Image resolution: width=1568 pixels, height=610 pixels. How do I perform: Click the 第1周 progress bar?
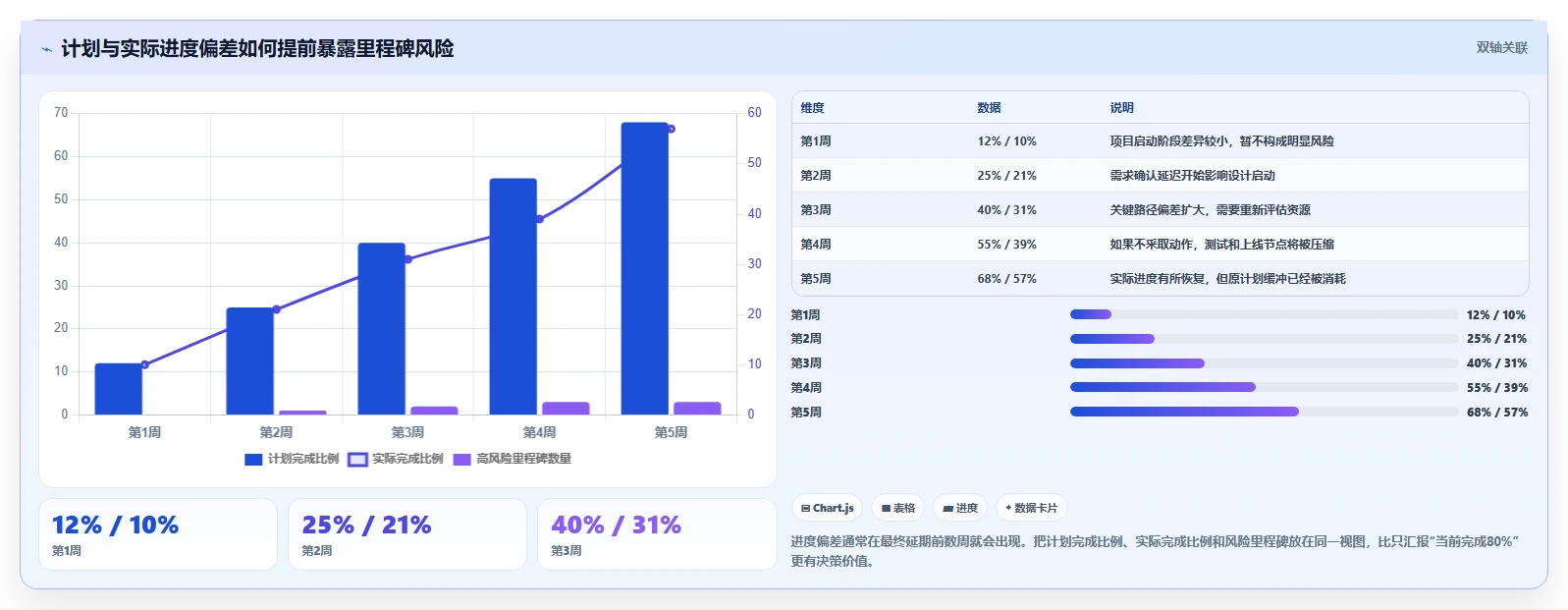pyautogui.click(x=1264, y=314)
